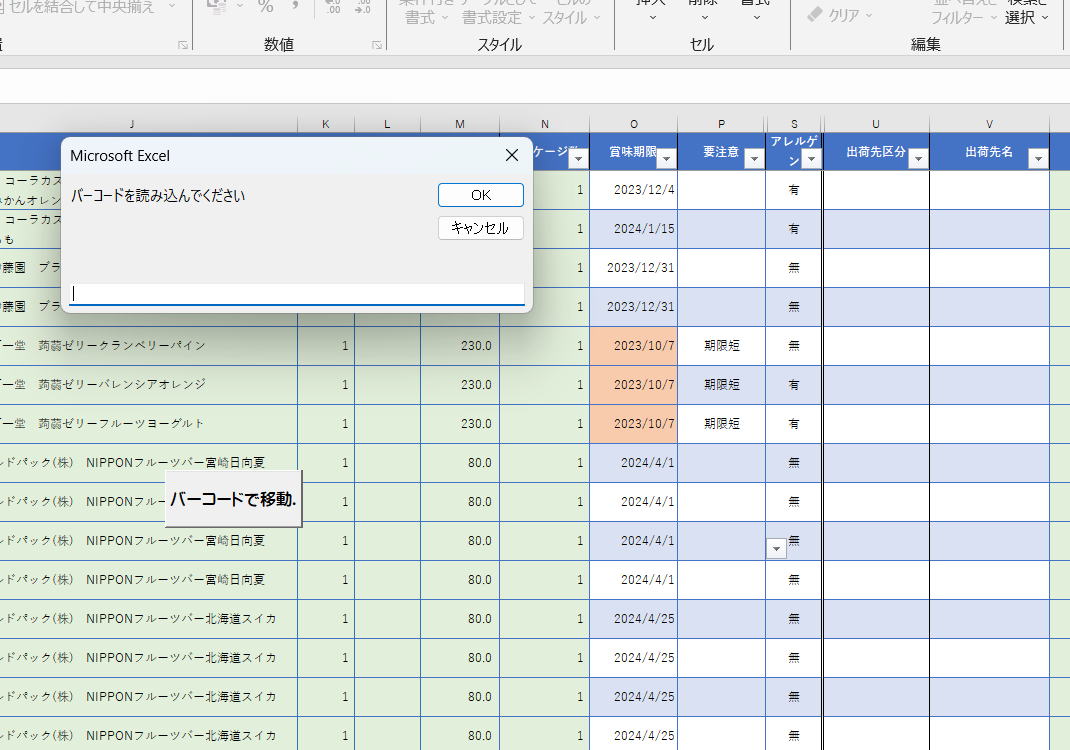
Task: Select column V header
Action: pos(989,124)
